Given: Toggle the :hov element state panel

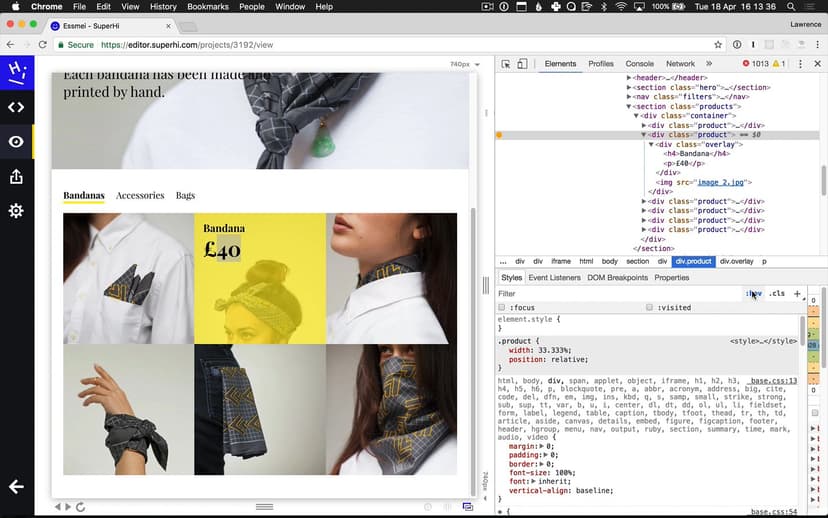Looking at the screenshot, I should 754,294.
